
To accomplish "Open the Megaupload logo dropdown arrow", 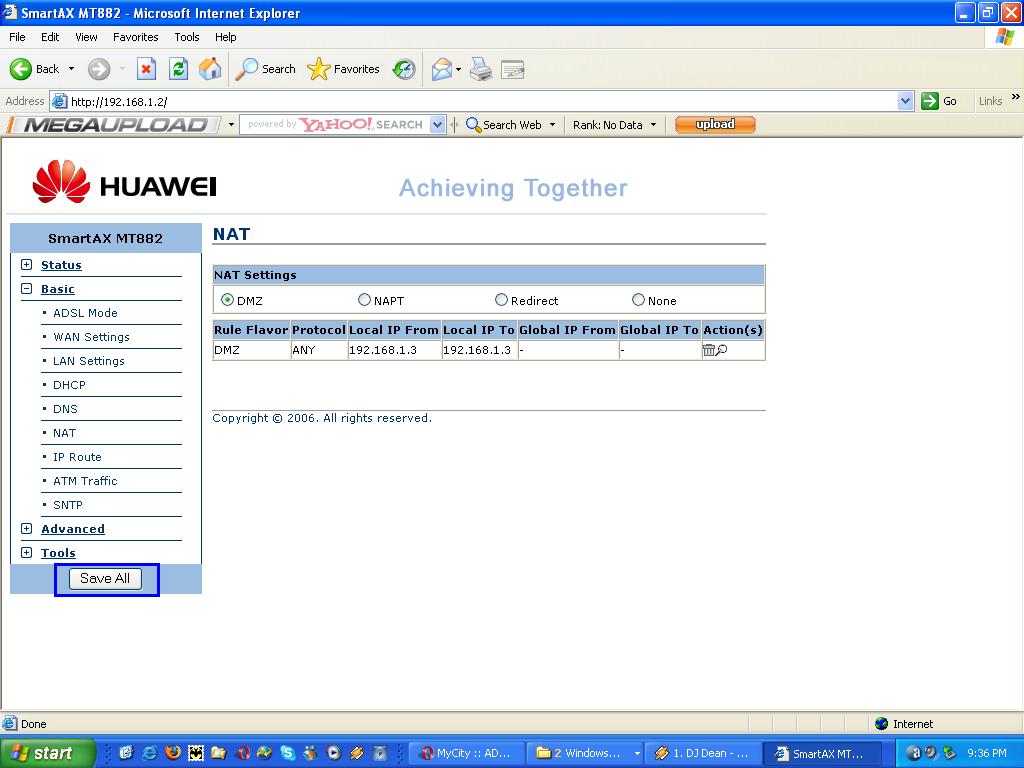I will pos(231,125).
